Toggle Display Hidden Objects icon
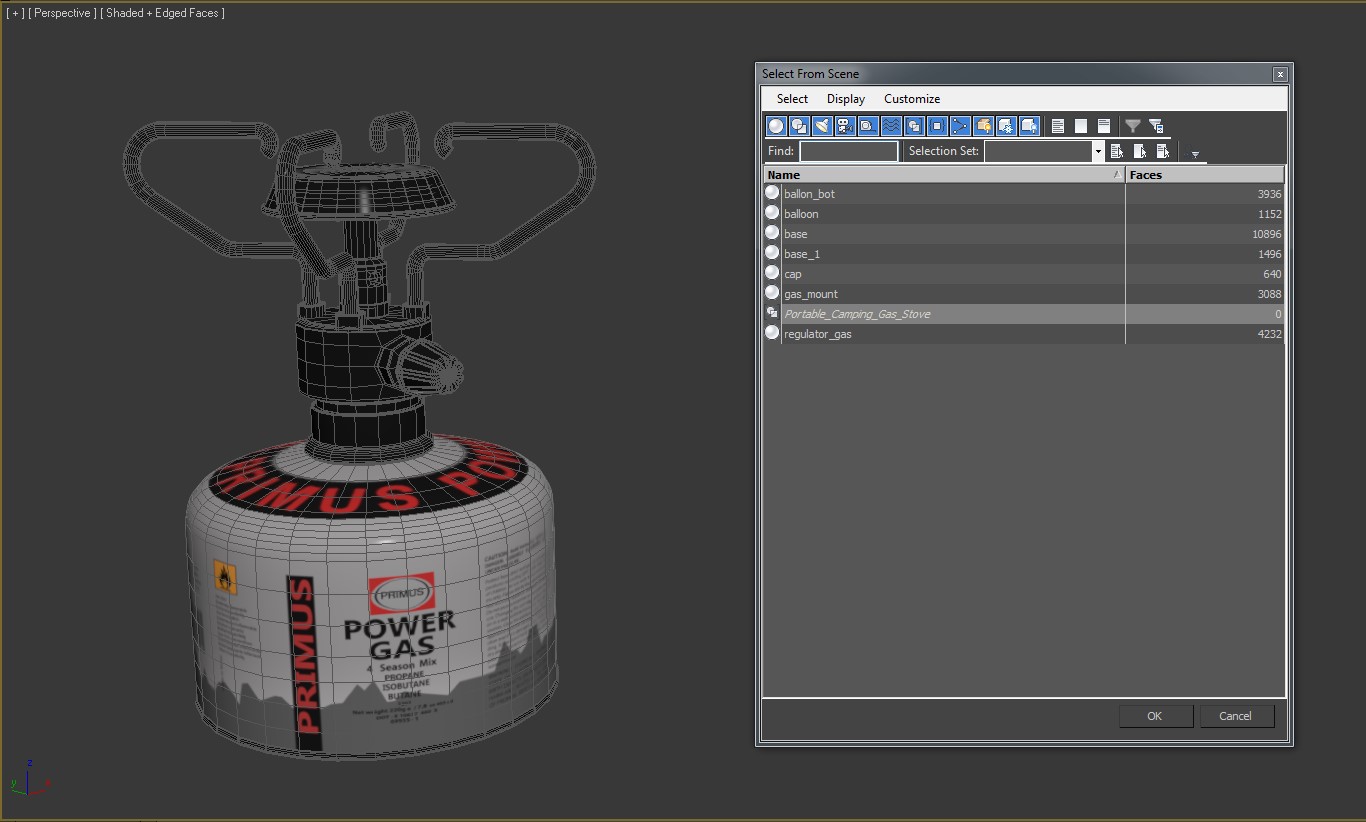 point(1029,126)
